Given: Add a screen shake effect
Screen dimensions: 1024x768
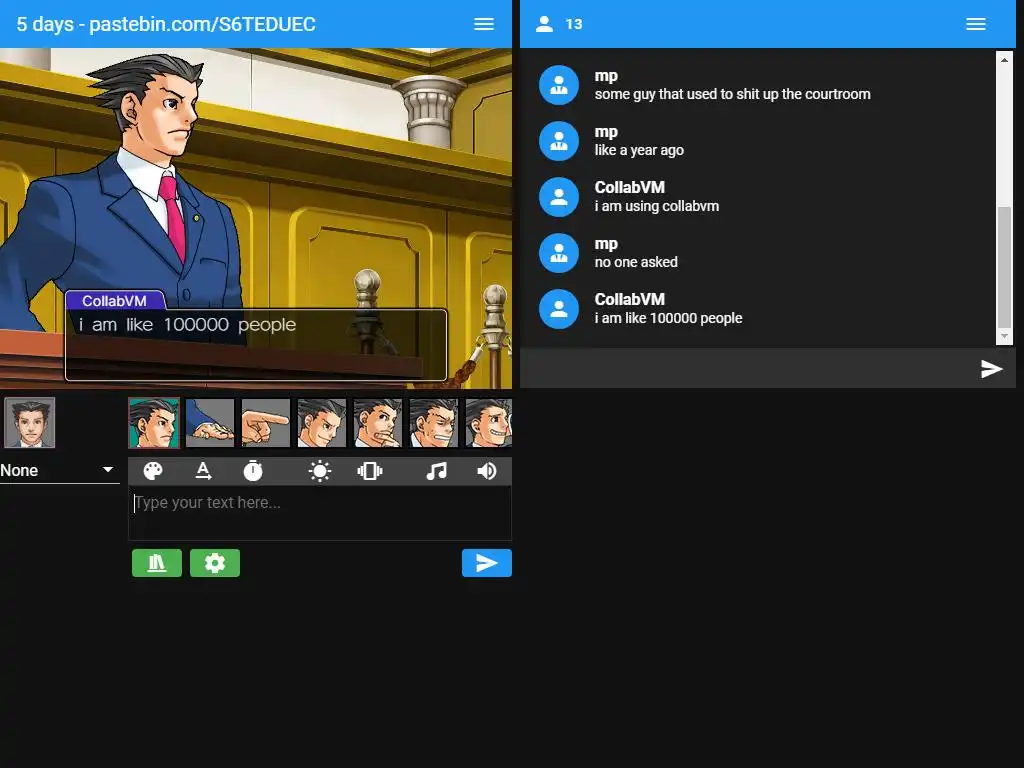Looking at the screenshot, I should (x=370, y=471).
